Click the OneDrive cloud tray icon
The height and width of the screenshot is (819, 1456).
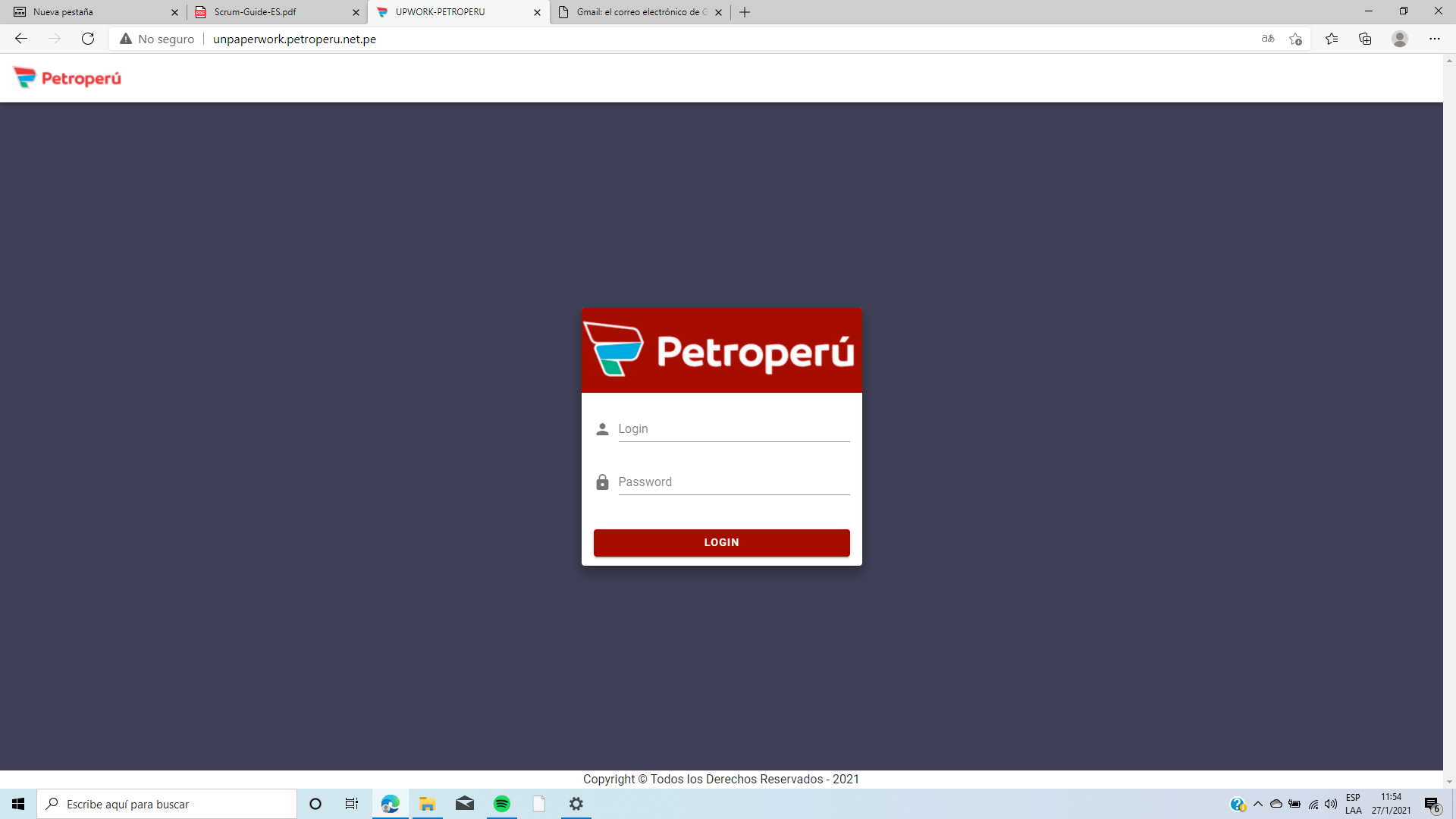pos(1276,804)
